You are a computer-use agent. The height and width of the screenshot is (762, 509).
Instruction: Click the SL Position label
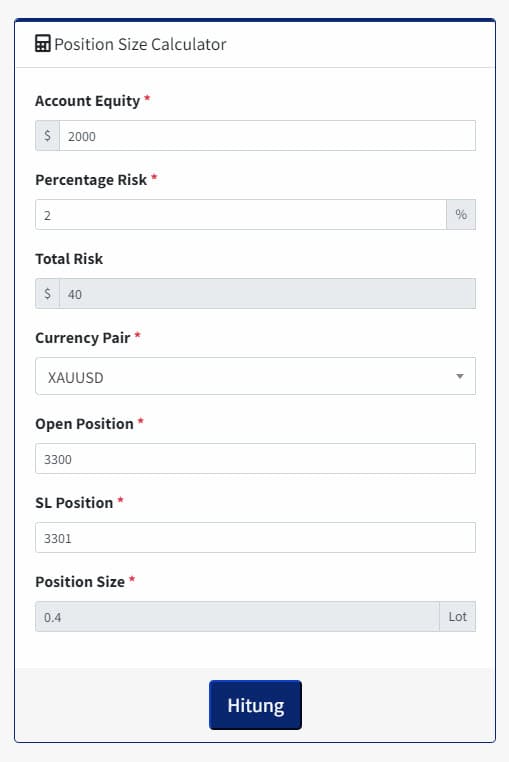[x=74, y=503]
